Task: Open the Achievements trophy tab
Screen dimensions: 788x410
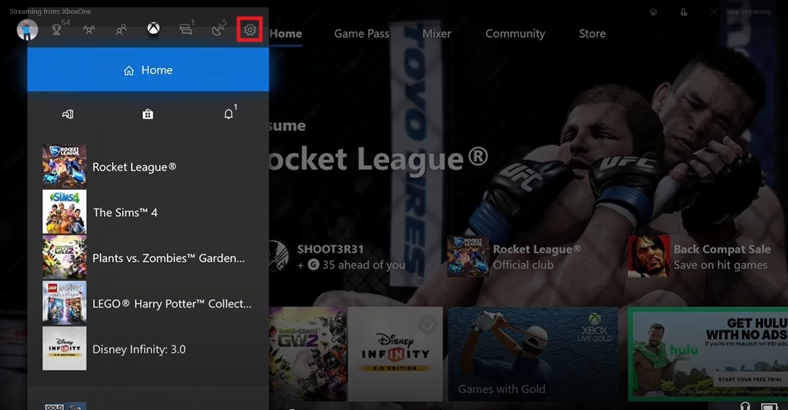Action: pos(57,30)
